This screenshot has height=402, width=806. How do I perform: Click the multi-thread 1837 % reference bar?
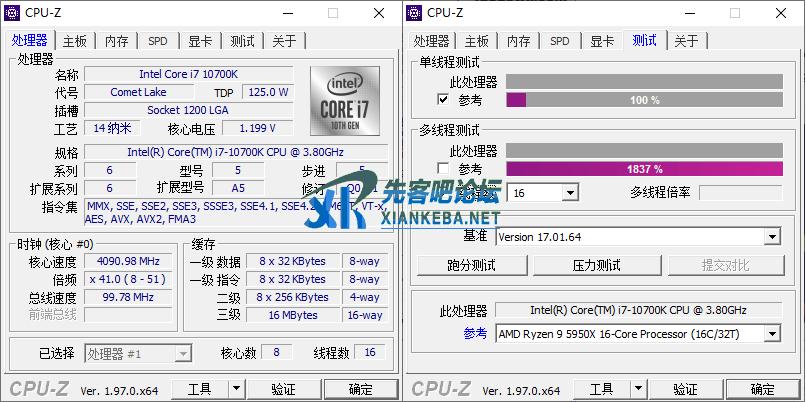[644, 169]
